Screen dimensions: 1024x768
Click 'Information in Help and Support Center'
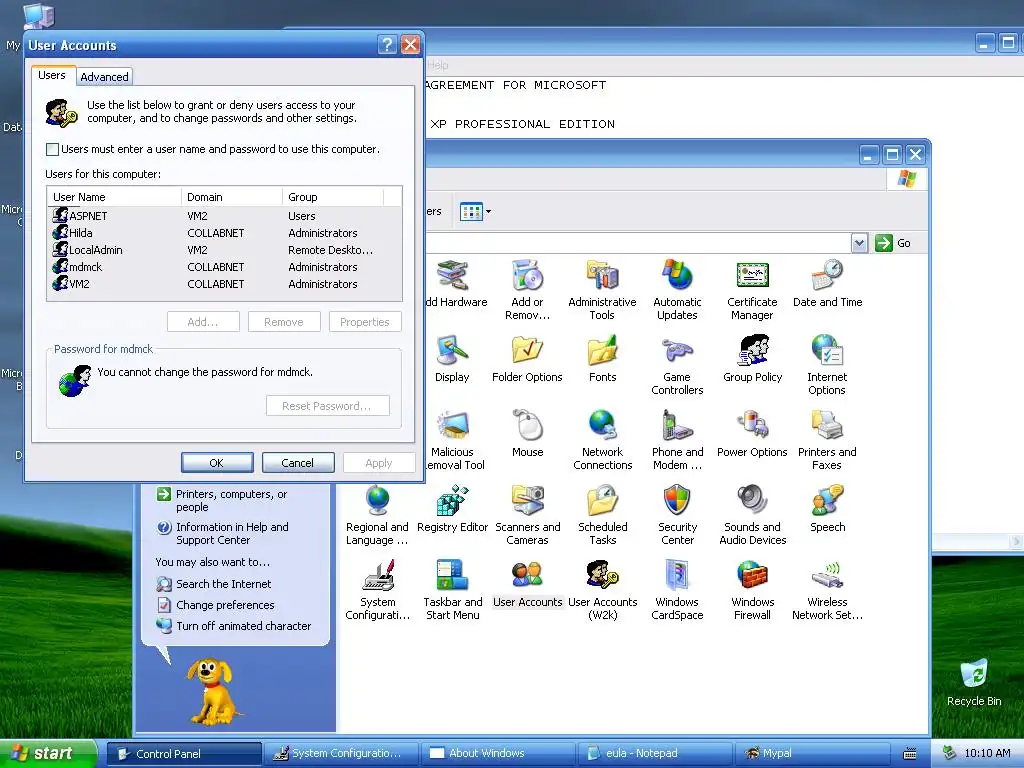click(232, 534)
